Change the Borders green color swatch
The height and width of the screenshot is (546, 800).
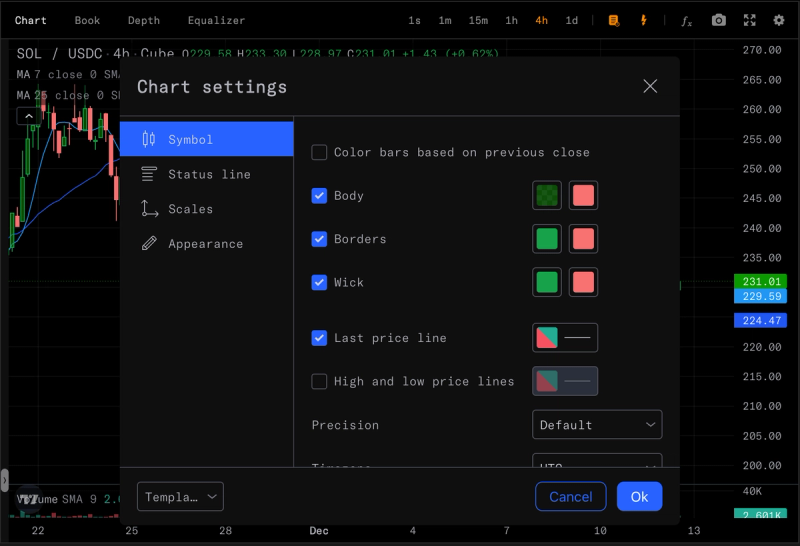point(547,239)
